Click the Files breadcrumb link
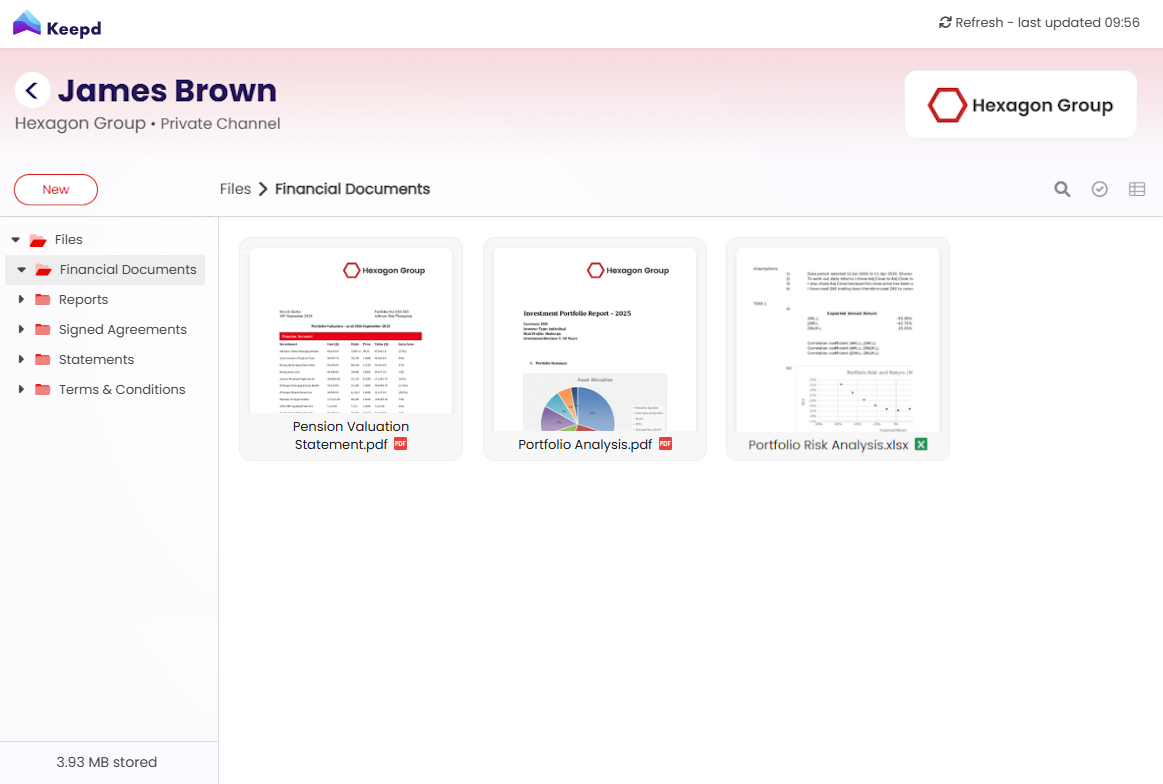This screenshot has width=1163, height=784. 235,189
